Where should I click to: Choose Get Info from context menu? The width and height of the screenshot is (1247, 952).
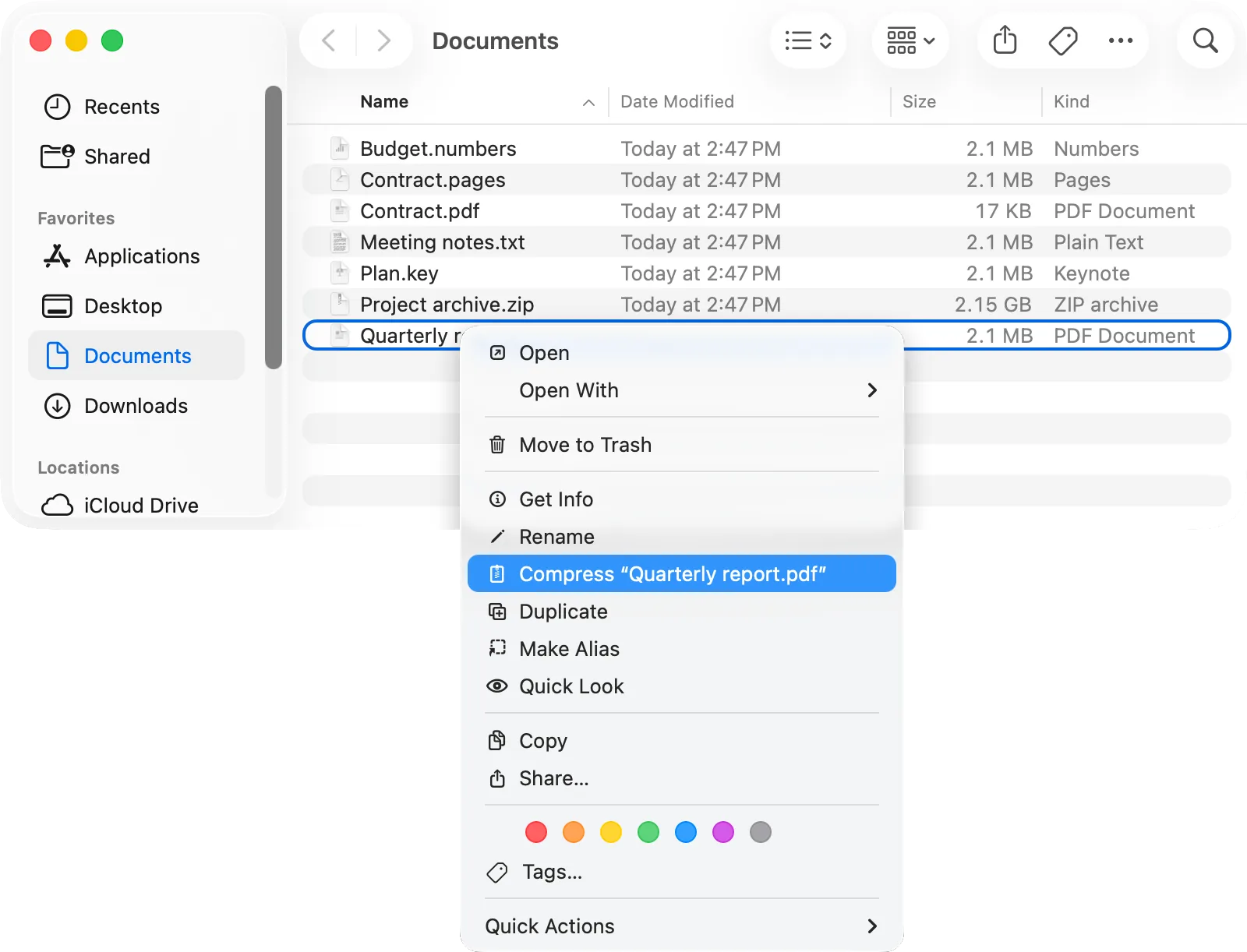[x=682, y=499]
